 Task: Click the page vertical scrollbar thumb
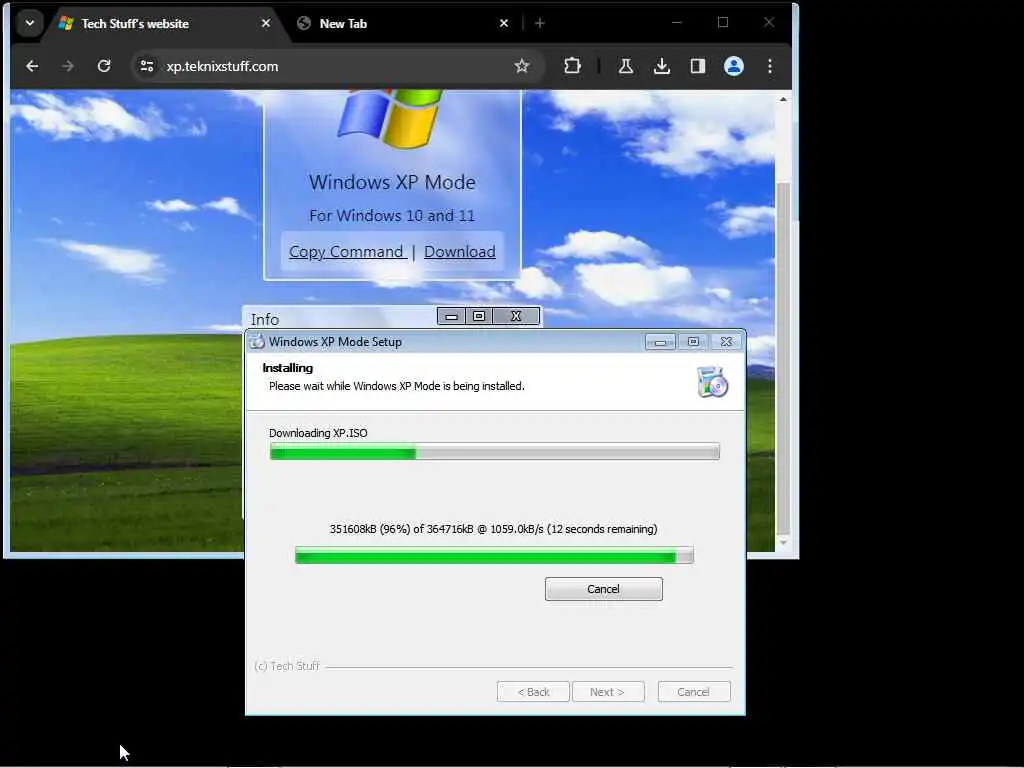pyautogui.click(x=783, y=359)
